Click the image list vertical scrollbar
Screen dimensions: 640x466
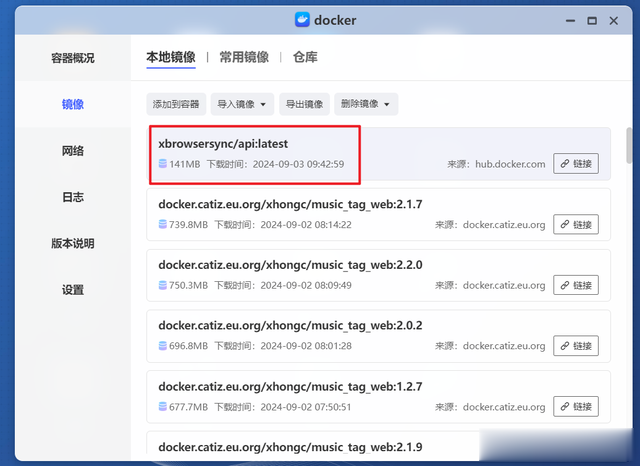tap(629, 145)
